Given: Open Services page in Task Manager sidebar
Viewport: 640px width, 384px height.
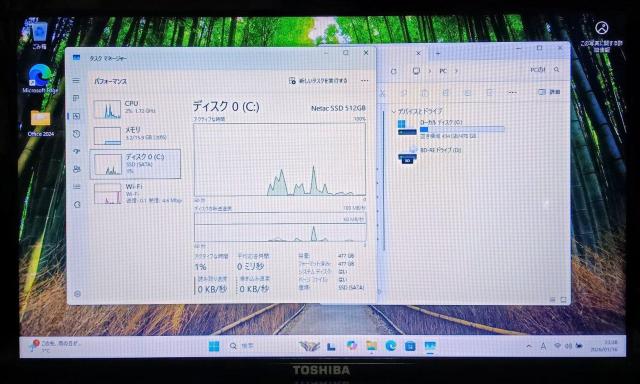Looking at the screenshot, I should pos(77,204).
